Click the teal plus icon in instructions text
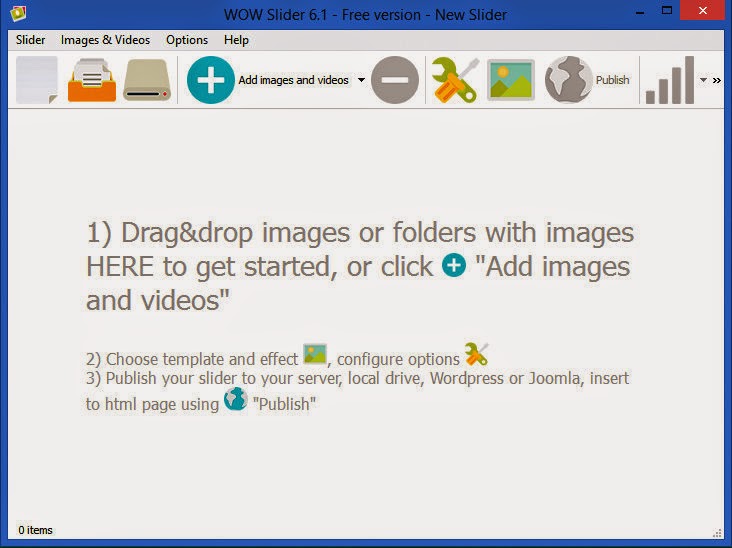 (x=454, y=265)
